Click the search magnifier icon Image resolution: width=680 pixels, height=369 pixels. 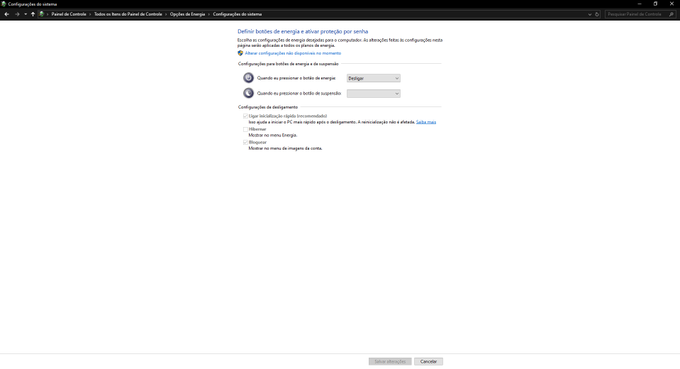tap(671, 14)
